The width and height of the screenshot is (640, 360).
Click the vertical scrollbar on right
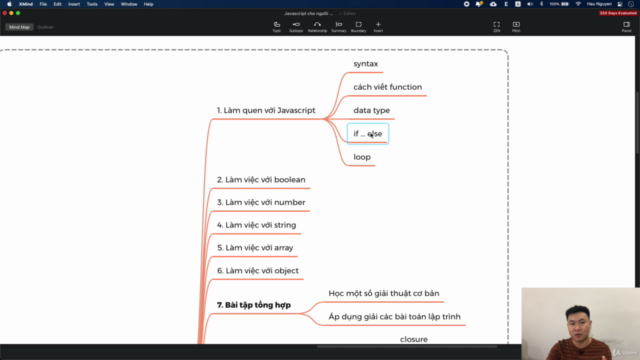click(638, 122)
